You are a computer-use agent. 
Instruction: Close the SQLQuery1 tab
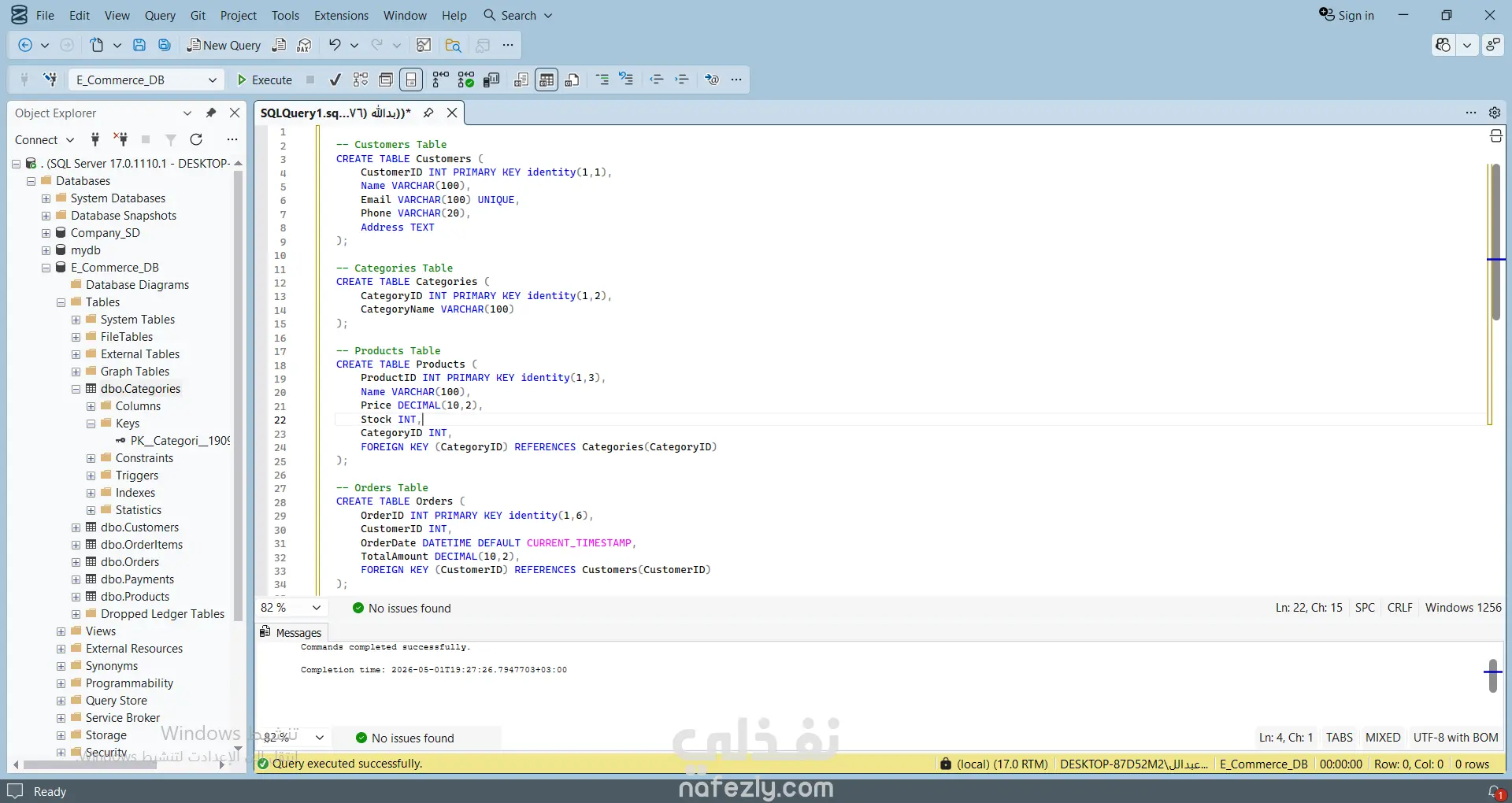(x=452, y=113)
